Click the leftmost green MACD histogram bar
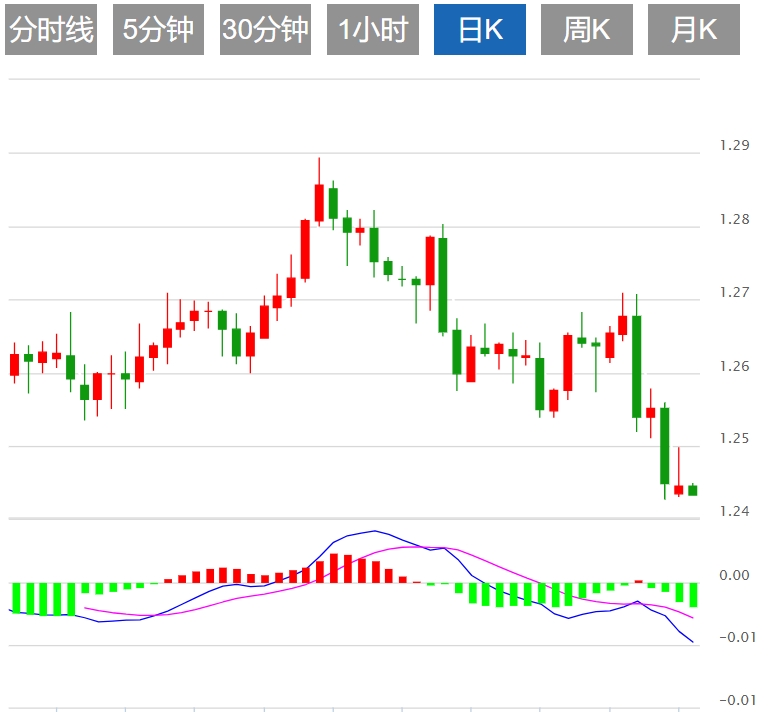Screen dimensions: 771x712 [16, 598]
